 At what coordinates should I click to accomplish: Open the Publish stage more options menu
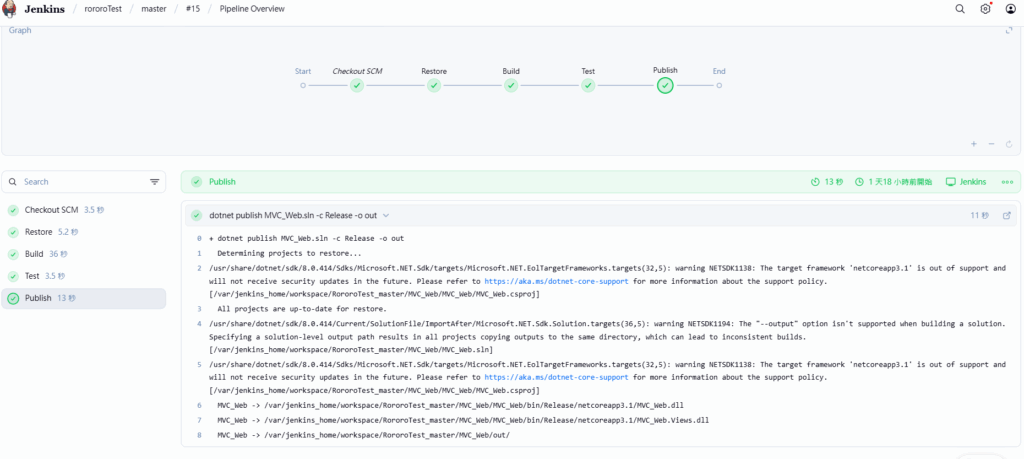(x=1007, y=182)
